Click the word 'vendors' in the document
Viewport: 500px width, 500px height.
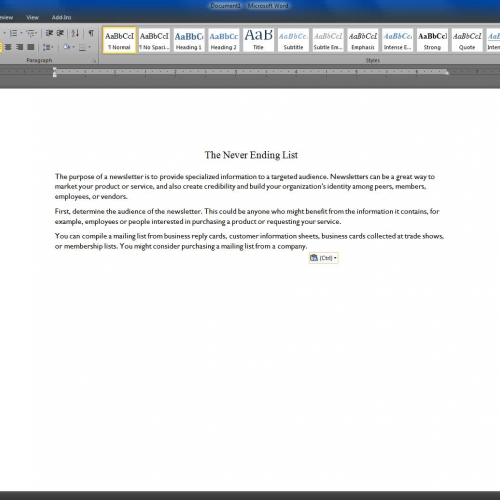pyautogui.click(x=113, y=196)
